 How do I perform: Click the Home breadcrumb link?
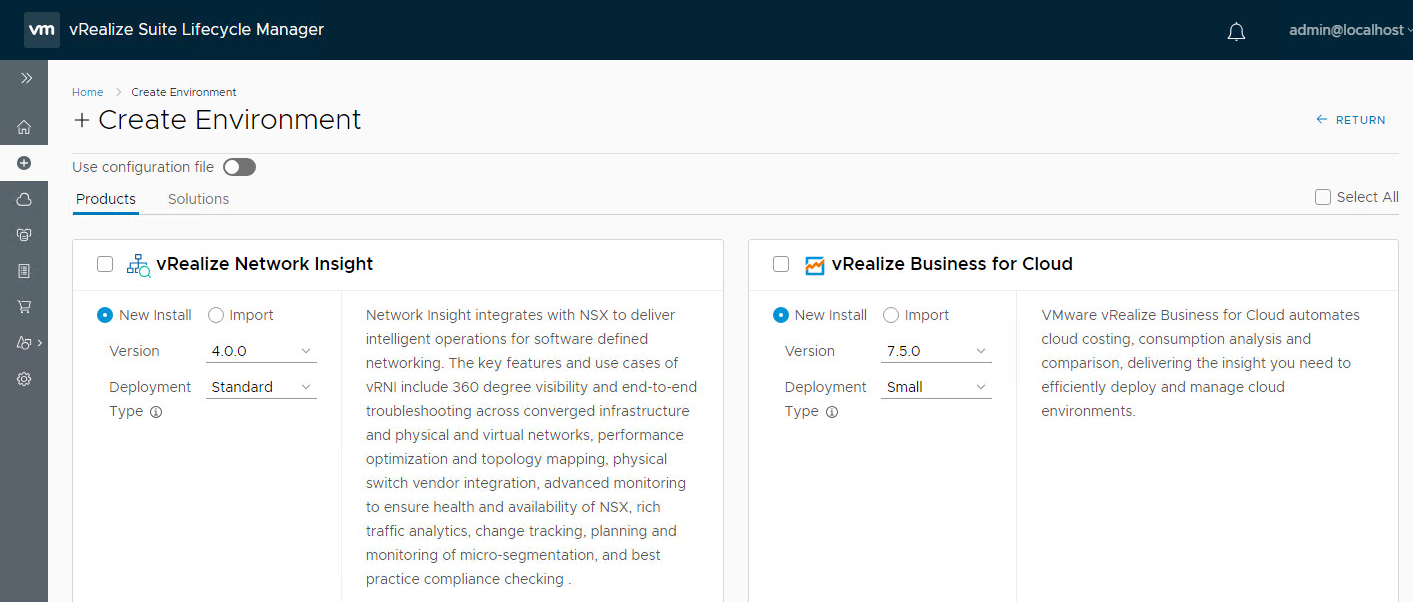pos(87,92)
